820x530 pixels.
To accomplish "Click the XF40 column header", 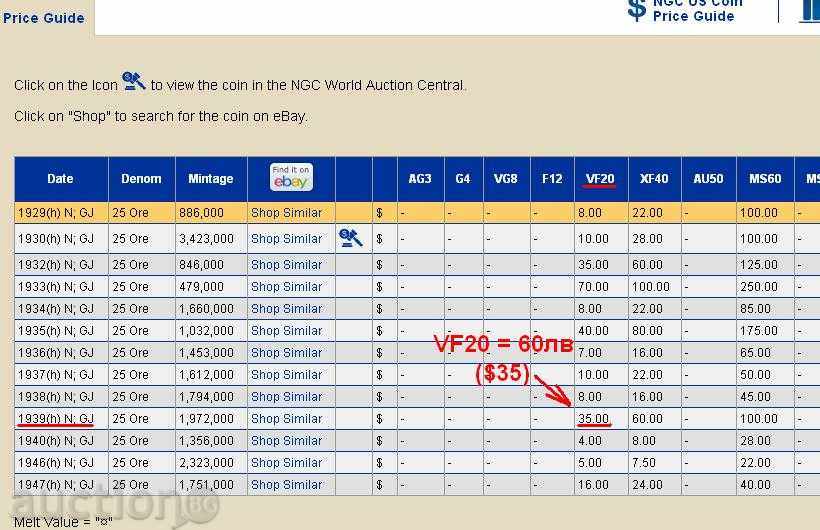I will tap(654, 179).
